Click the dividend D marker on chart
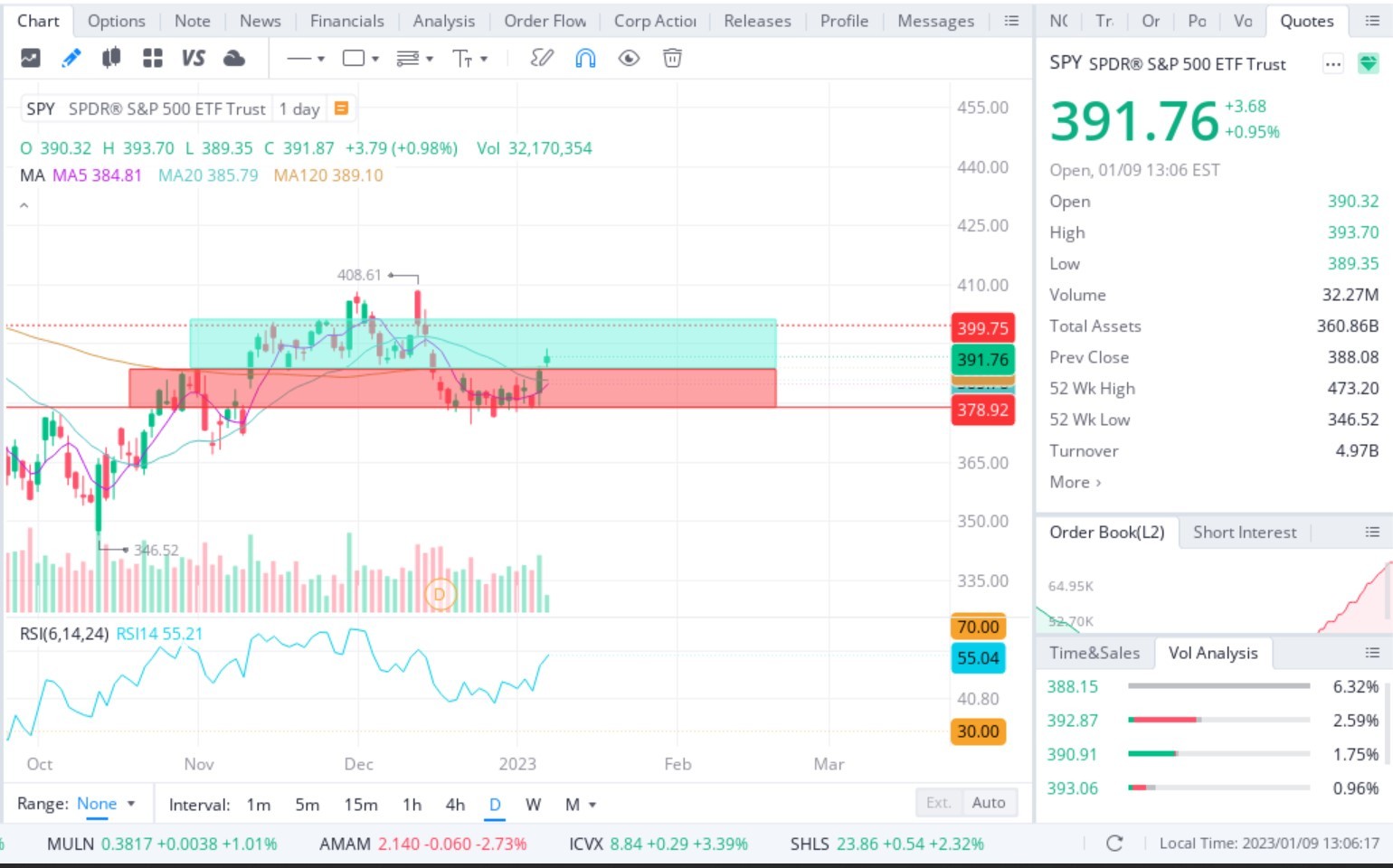1393x868 pixels. (441, 594)
